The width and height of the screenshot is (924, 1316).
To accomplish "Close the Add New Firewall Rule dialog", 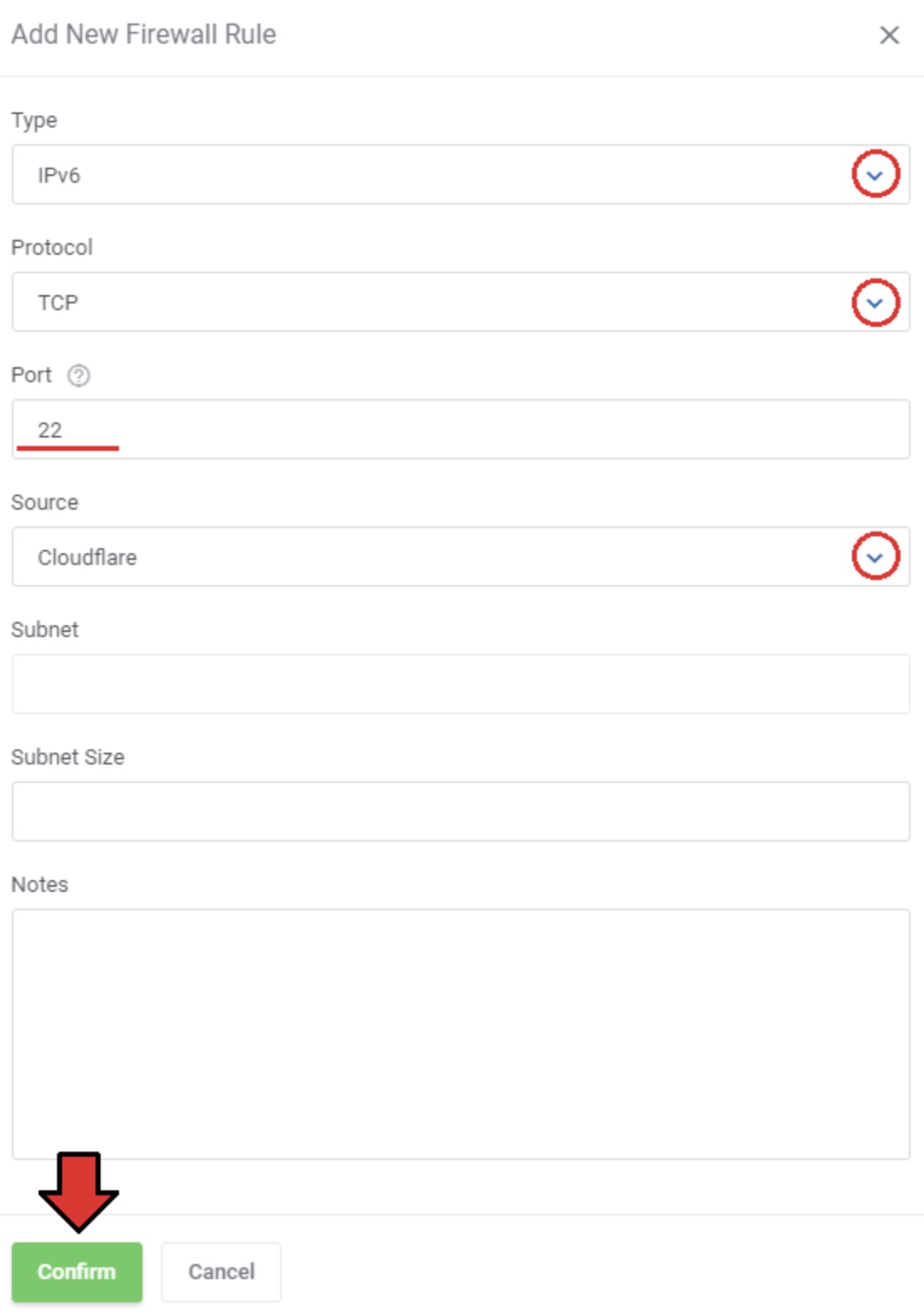I will [x=889, y=35].
